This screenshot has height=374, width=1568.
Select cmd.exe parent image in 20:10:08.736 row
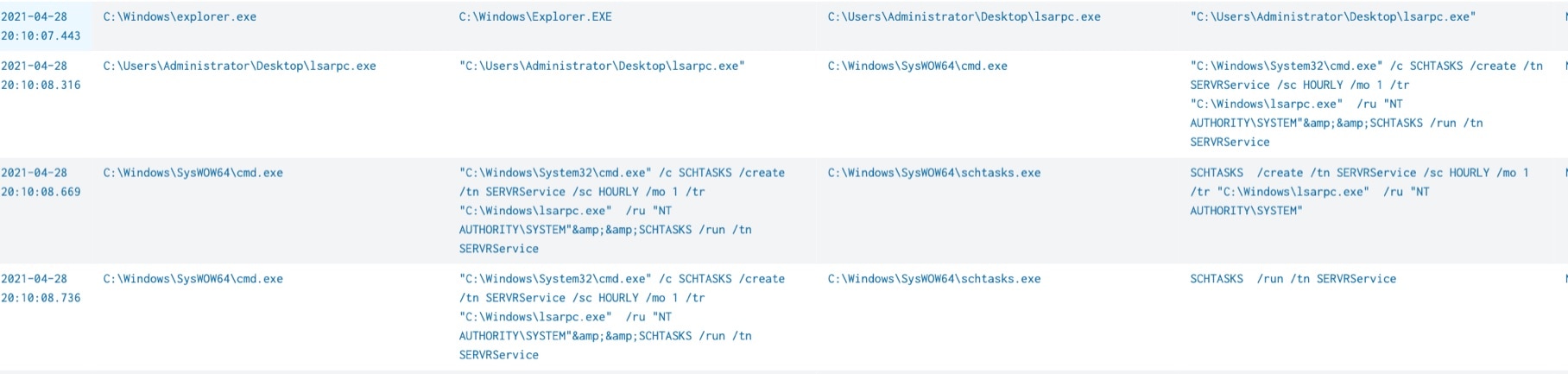[193, 279]
